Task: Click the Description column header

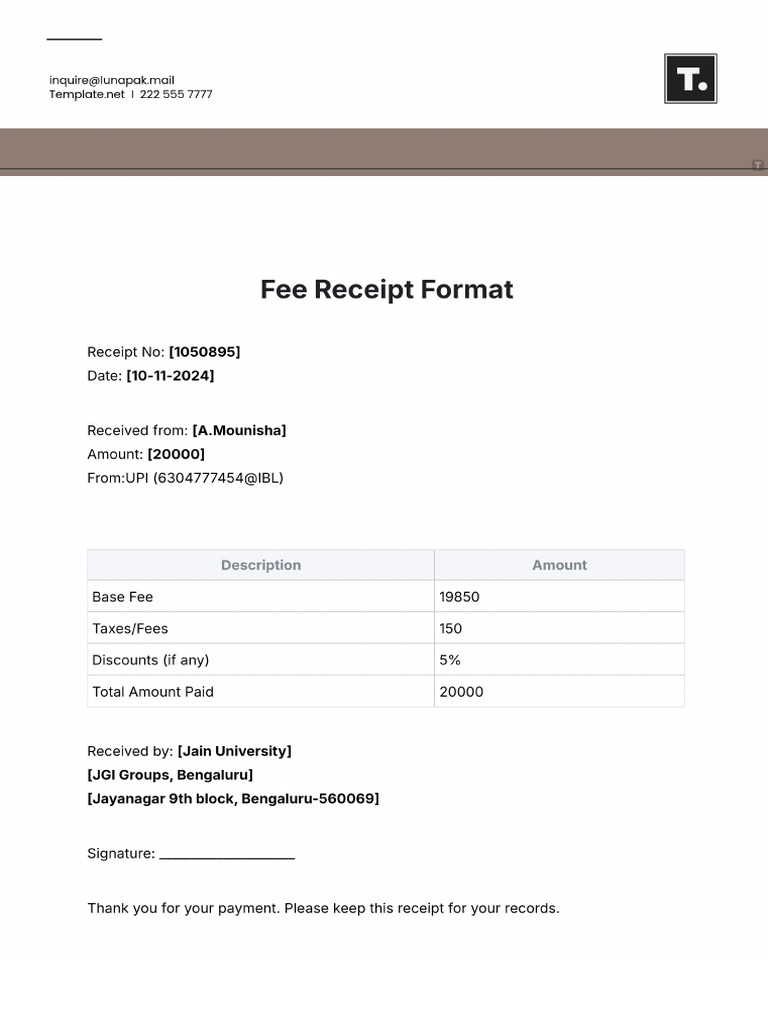Action: [x=261, y=565]
